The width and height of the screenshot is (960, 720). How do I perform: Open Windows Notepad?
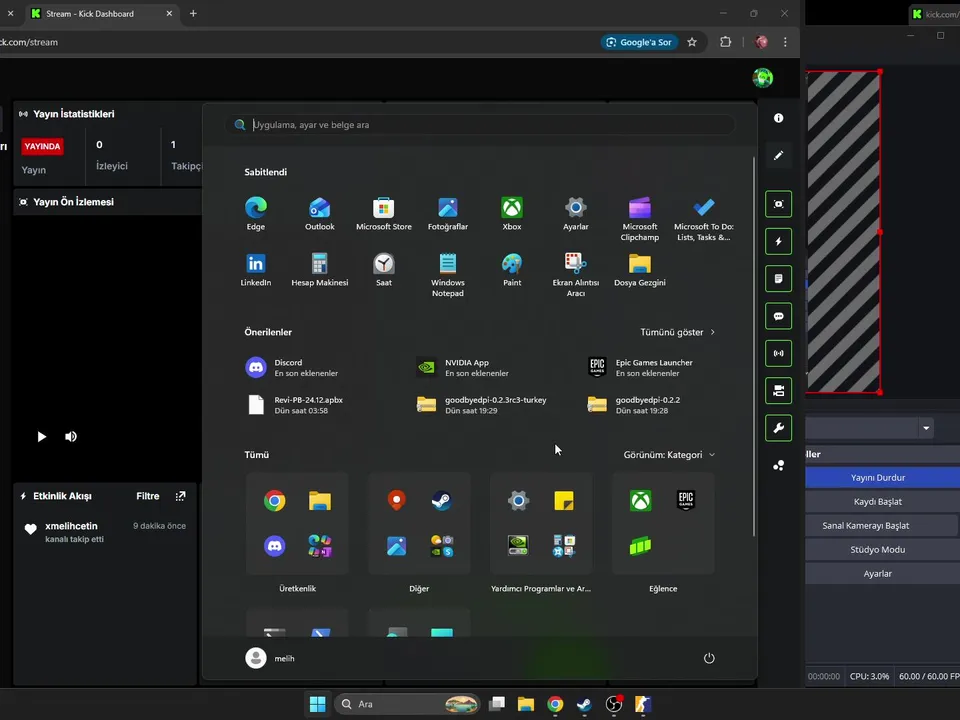click(x=448, y=275)
